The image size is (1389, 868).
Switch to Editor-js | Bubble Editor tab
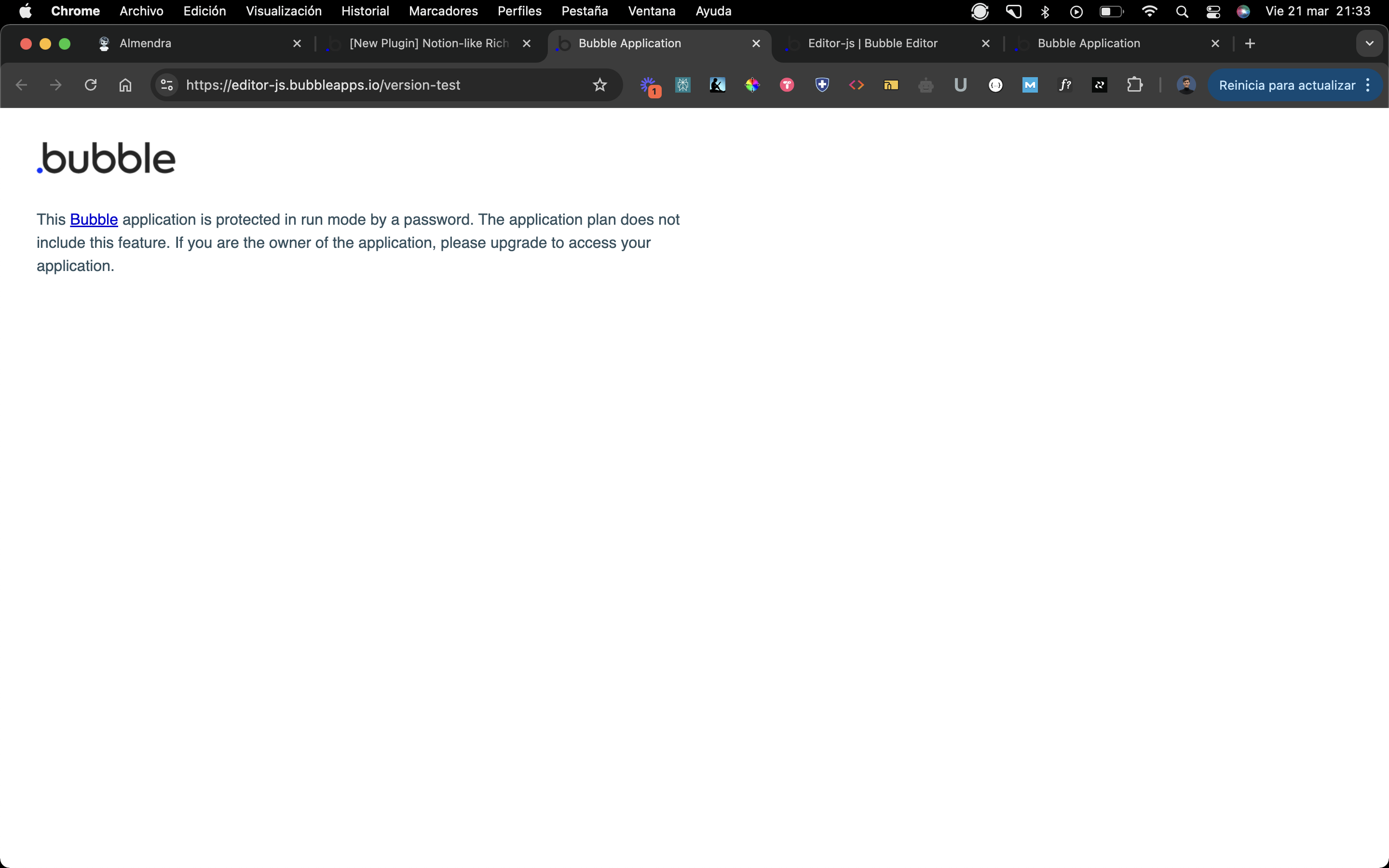pos(872,43)
